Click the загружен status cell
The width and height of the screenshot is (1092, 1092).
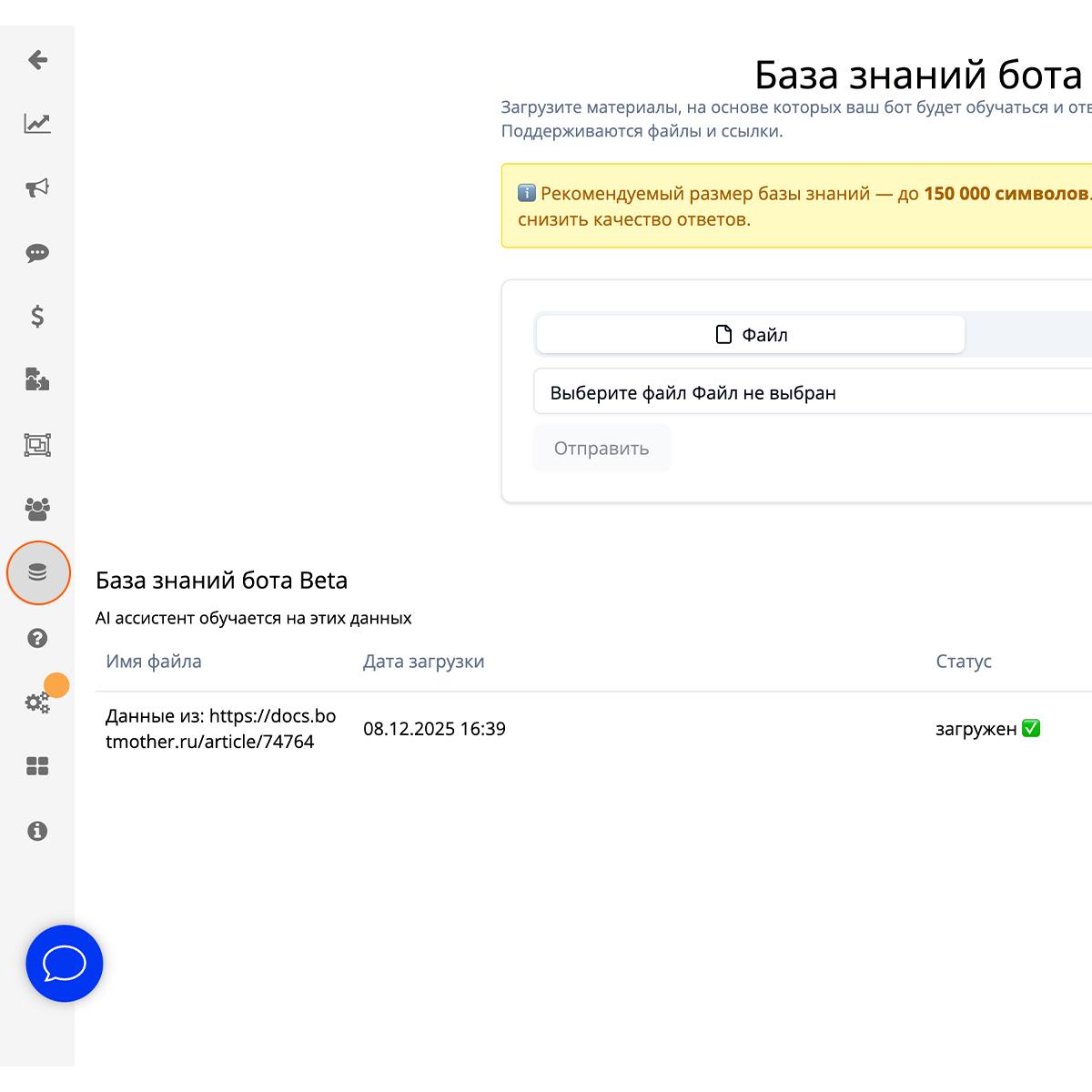(x=988, y=729)
